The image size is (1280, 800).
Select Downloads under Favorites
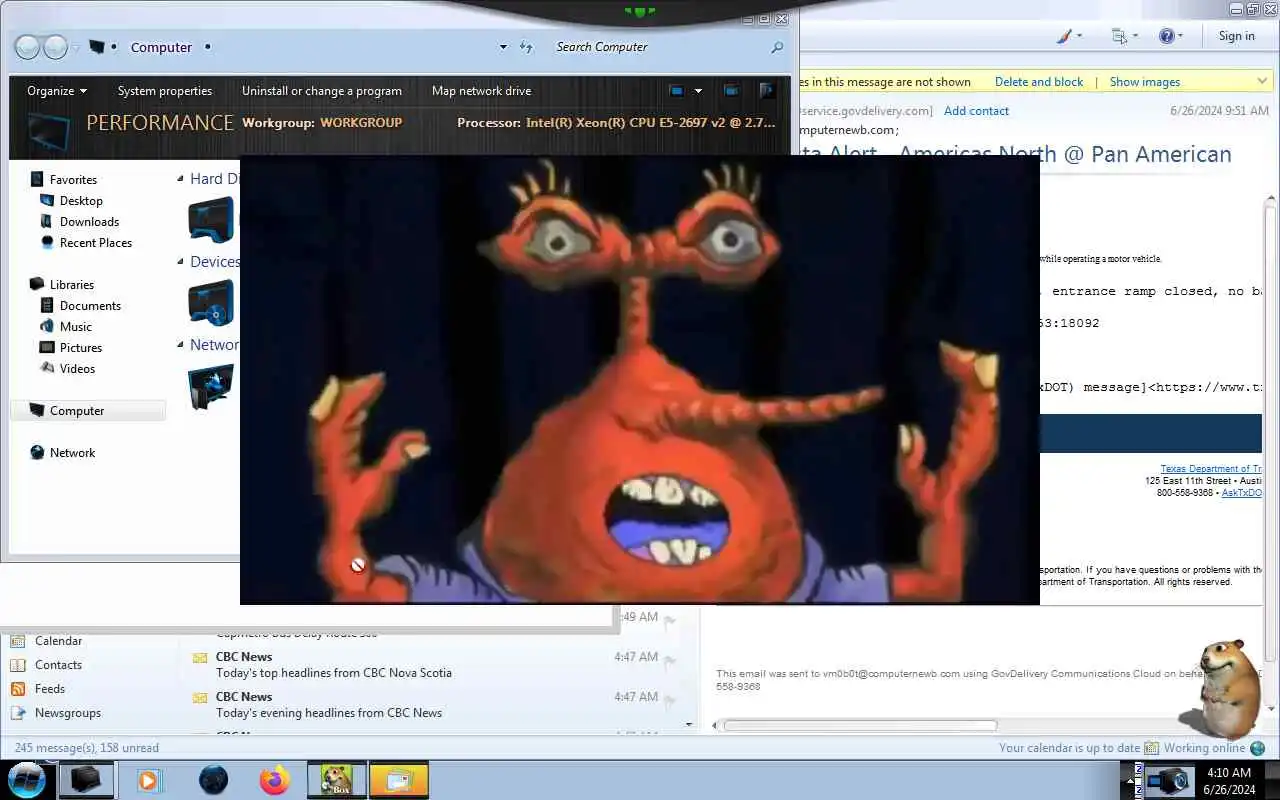tap(89, 222)
